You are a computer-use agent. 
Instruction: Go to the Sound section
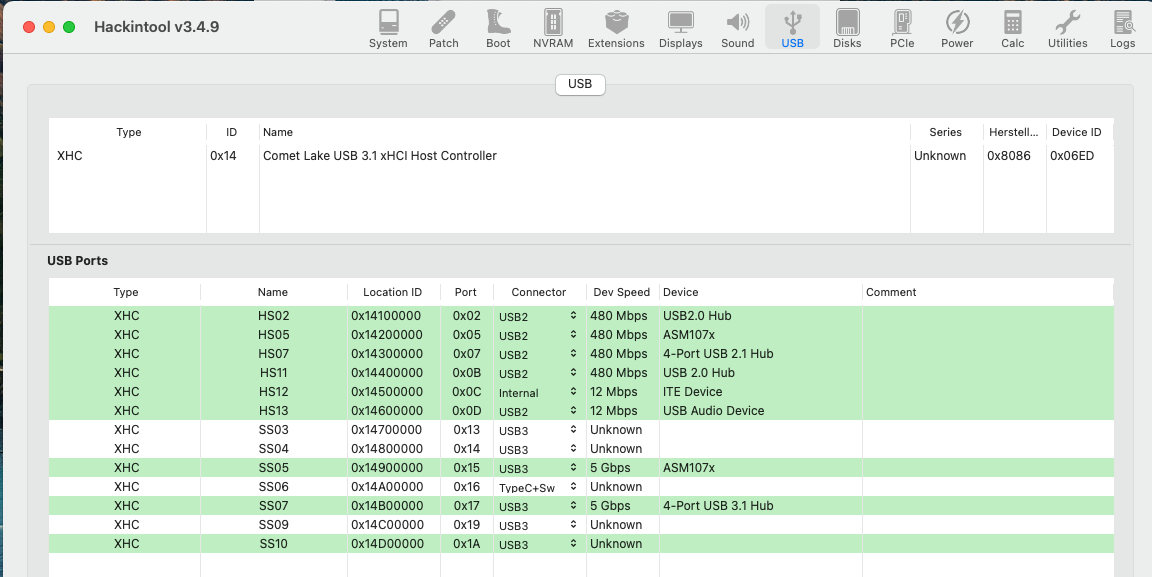click(x=738, y=28)
